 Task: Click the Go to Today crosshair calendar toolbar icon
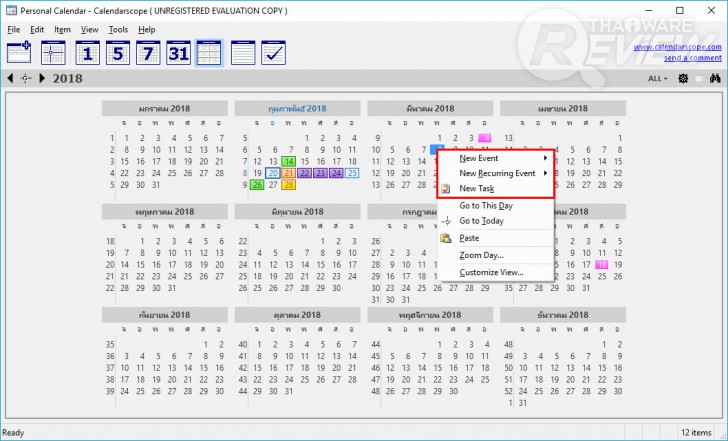pos(53,52)
